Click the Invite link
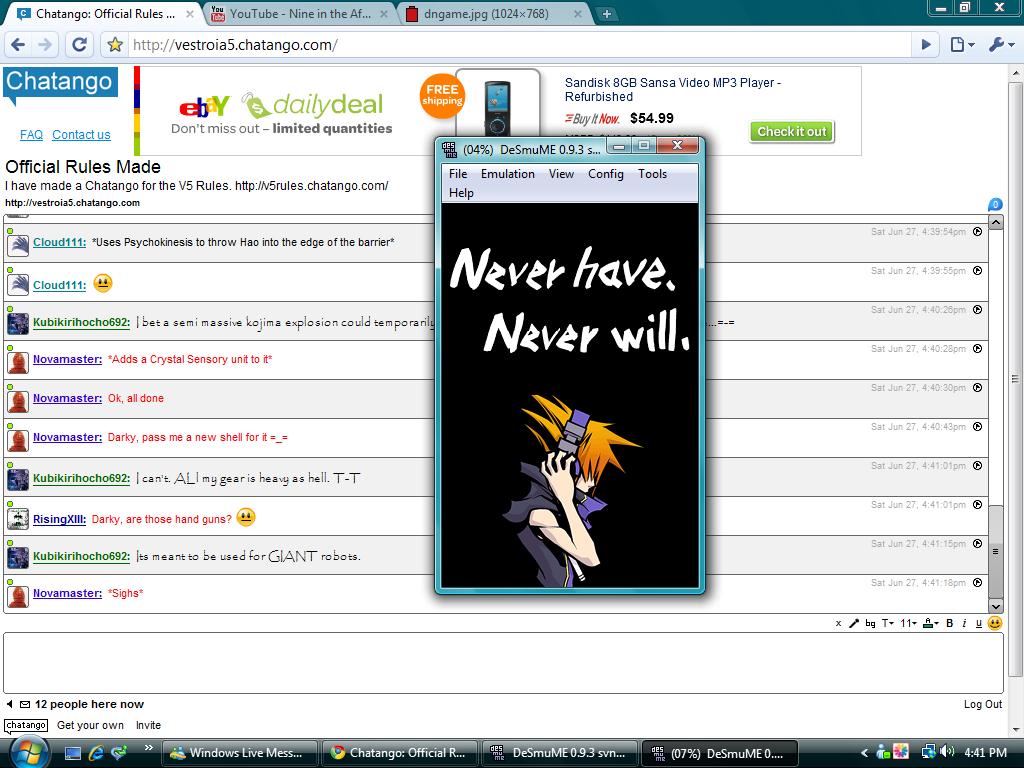1024x768 pixels. [148, 725]
